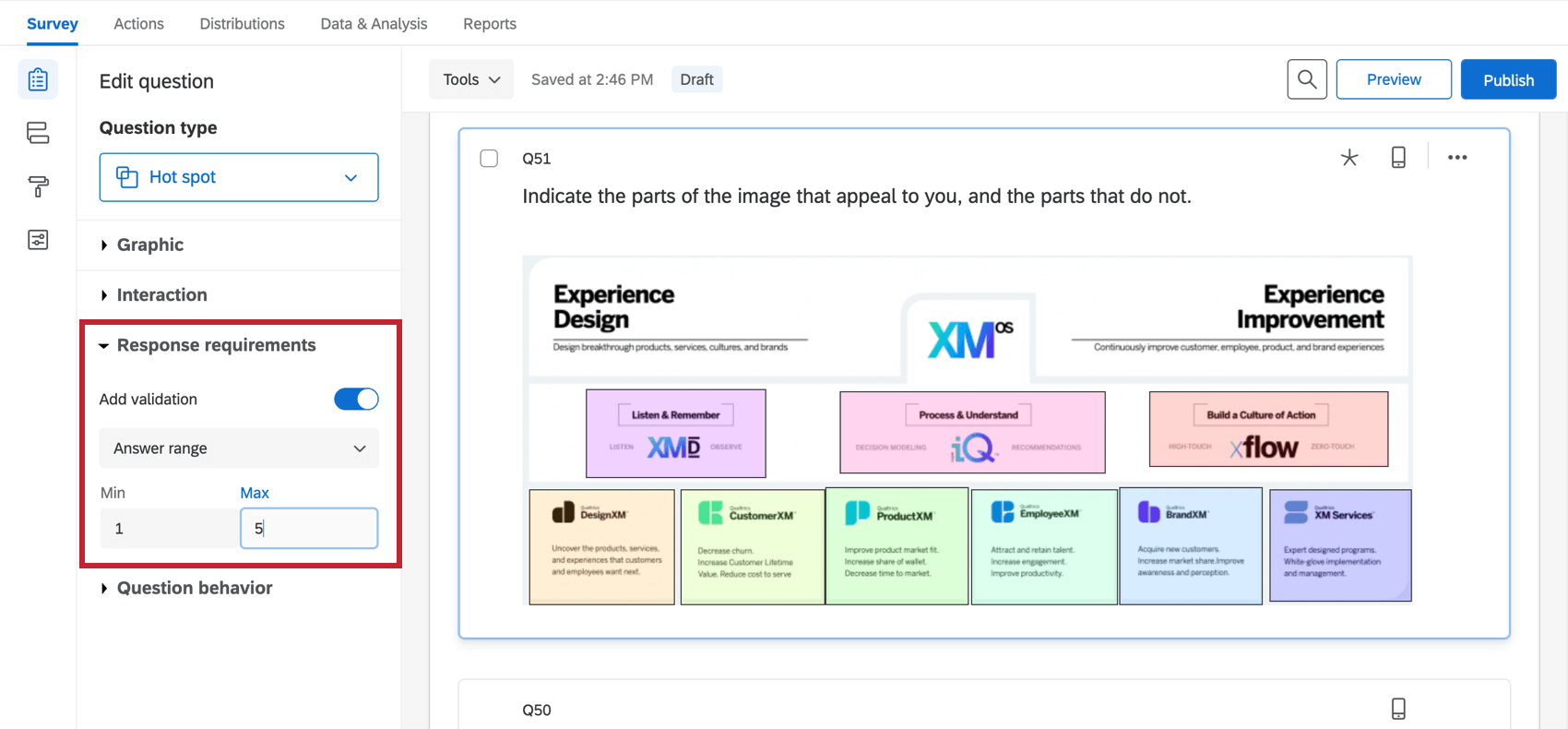This screenshot has height=729, width=1568.
Task: Go to the Data & Analysis tab
Action: tap(374, 24)
